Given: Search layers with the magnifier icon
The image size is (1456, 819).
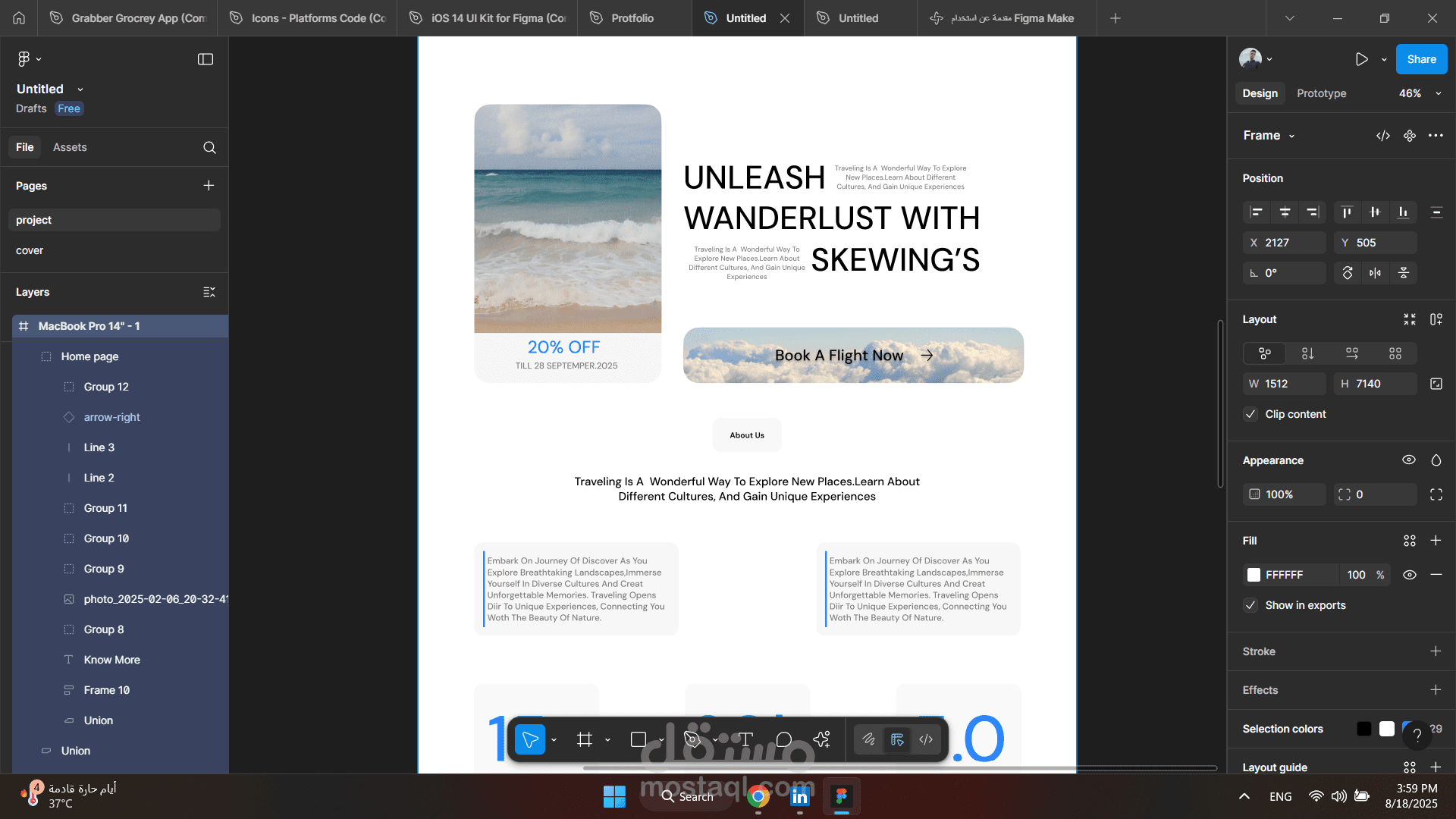Looking at the screenshot, I should tap(209, 147).
